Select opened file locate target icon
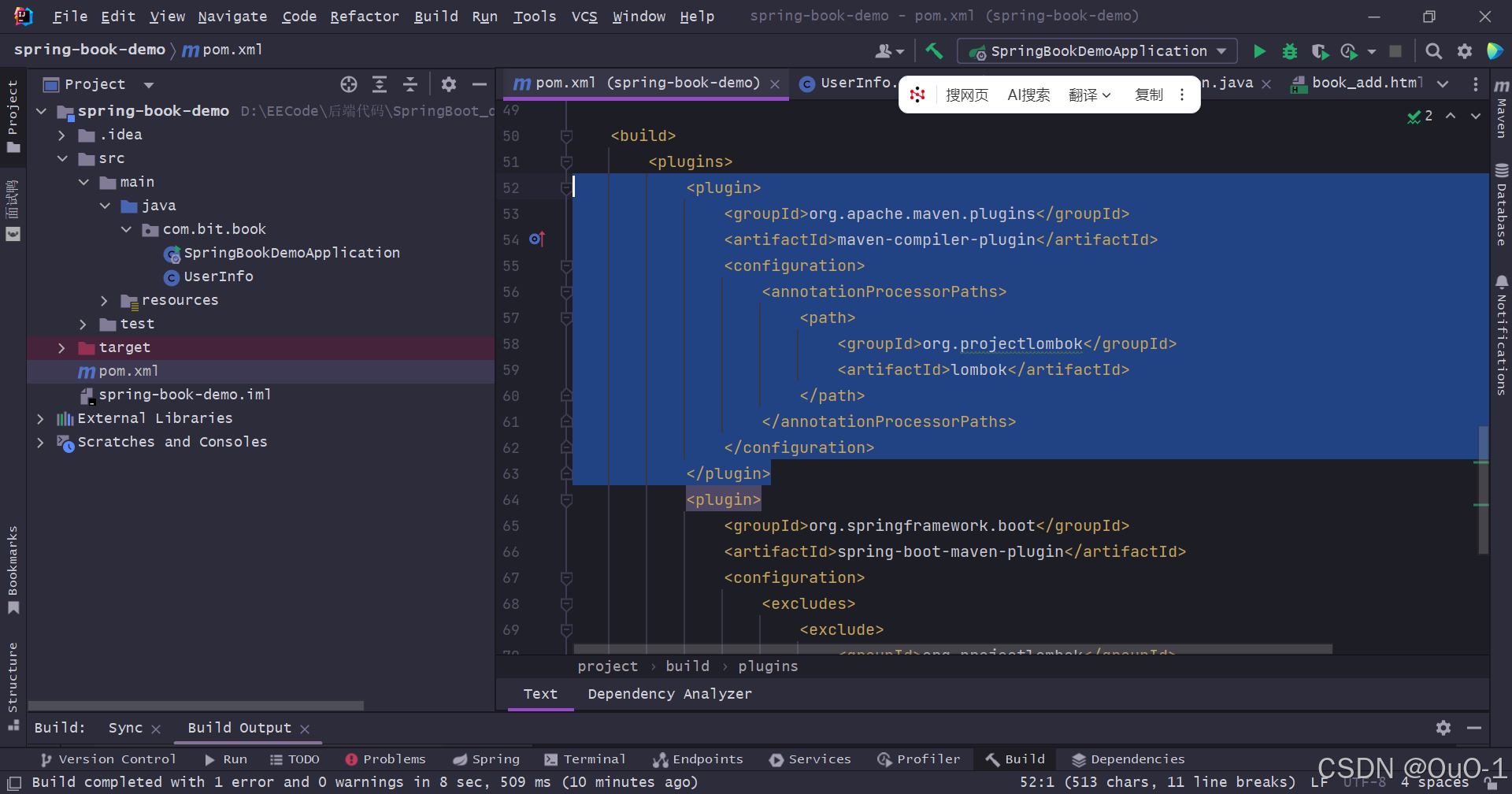This screenshot has height=794, width=1512. point(349,84)
